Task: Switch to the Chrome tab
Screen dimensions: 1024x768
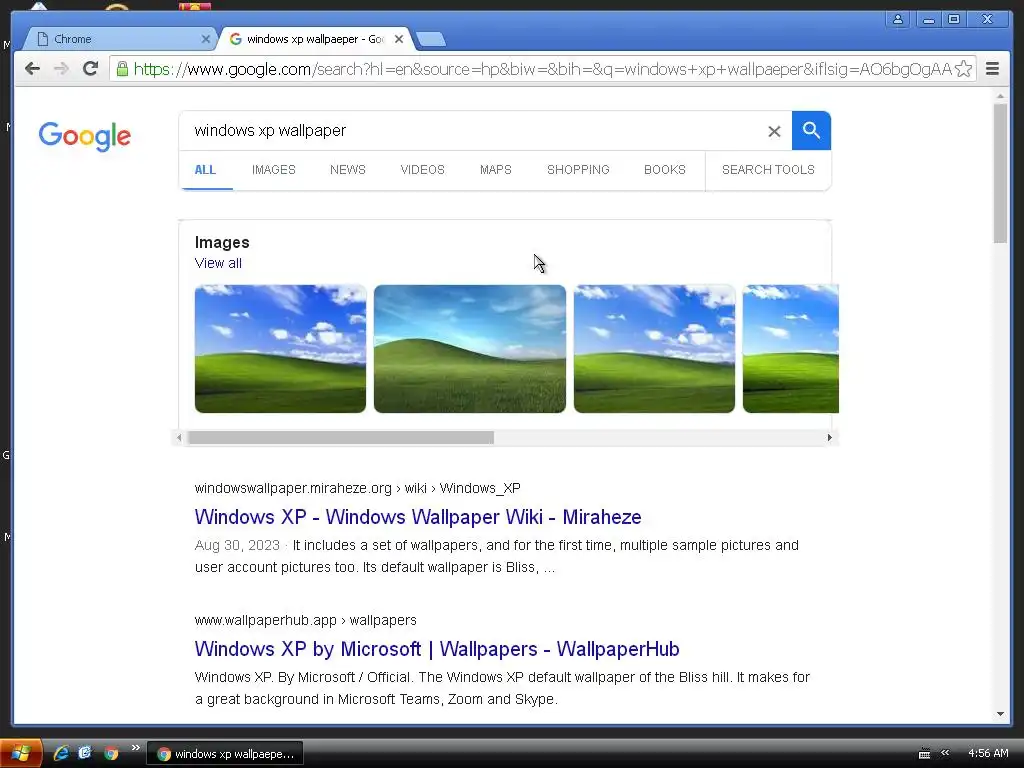Action: point(118,39)
